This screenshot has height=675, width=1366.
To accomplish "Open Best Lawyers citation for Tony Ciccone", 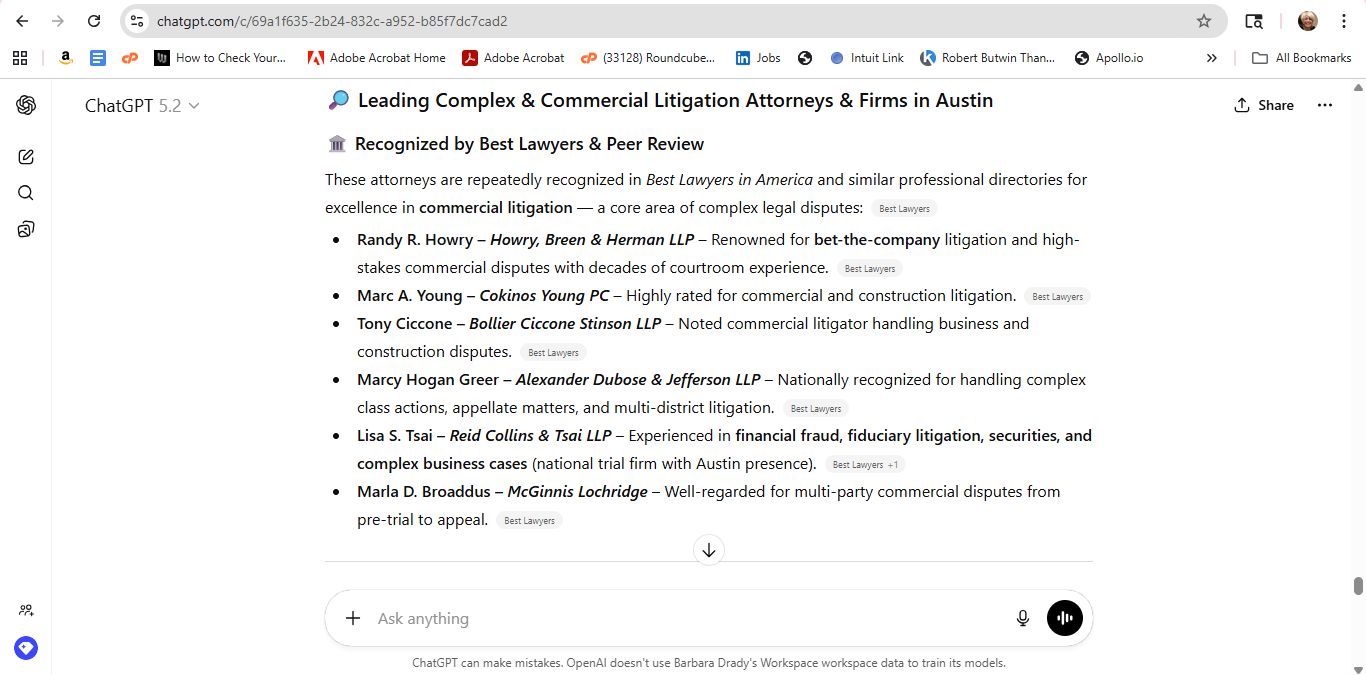I will (x=553, y=353).
